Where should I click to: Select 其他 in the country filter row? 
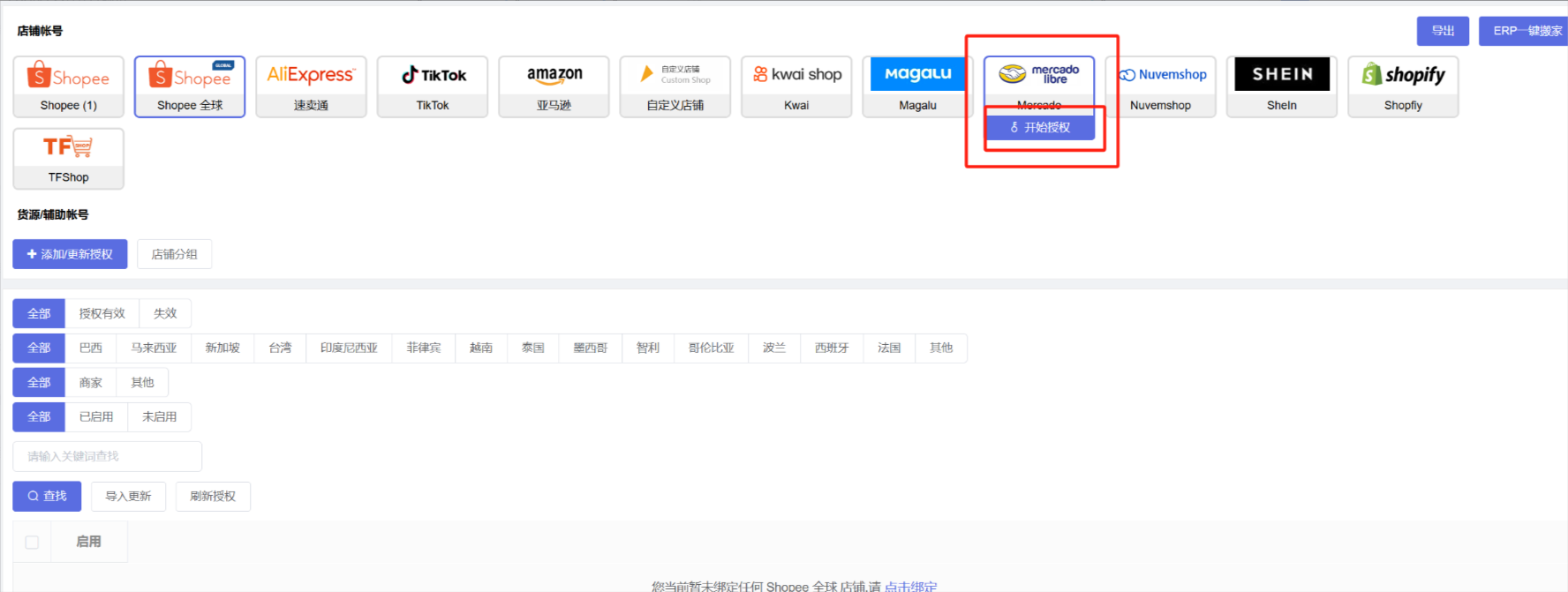tap(941, 348)
